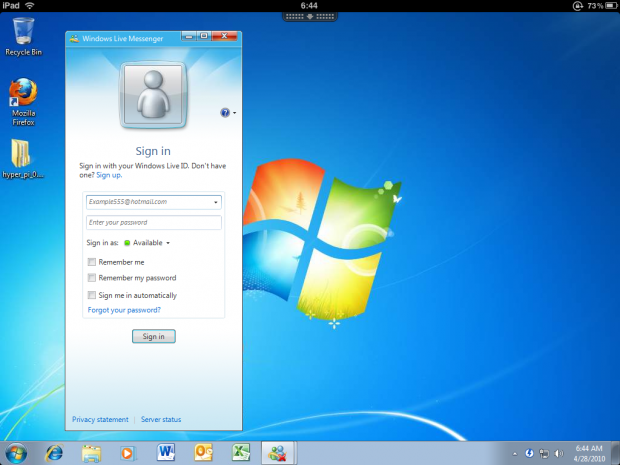This screenshot has width=620, height=465.
Task: Follow the Sign up link
Action: coord(109,175)
